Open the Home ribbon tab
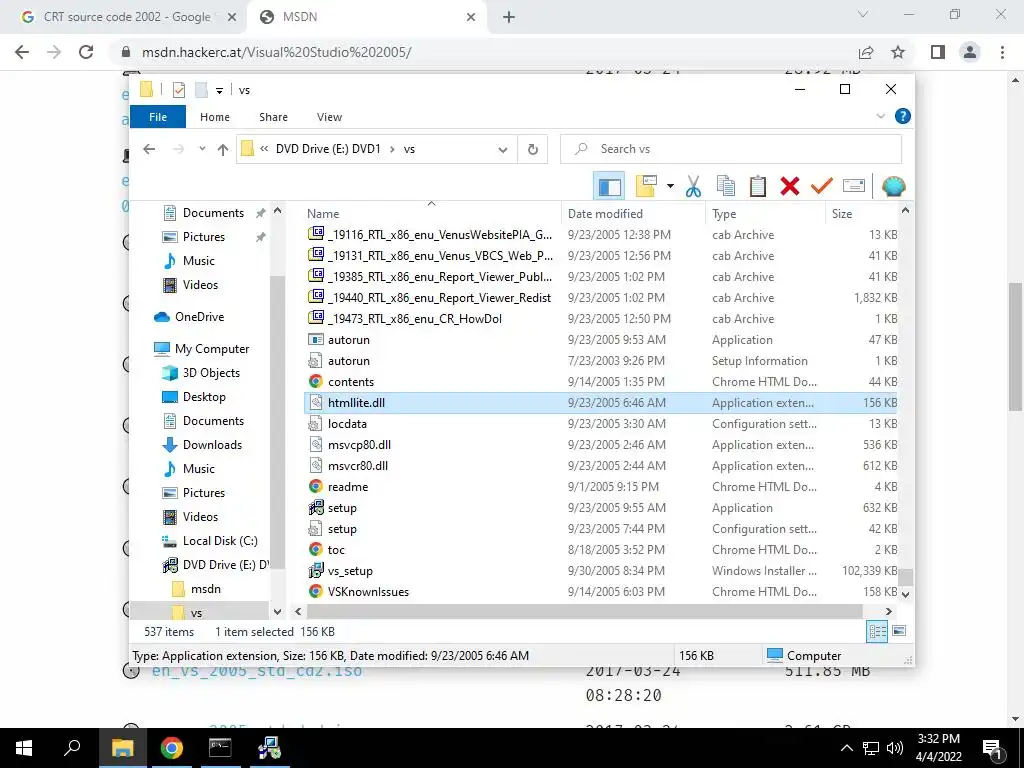This screenshot has width=1024, height=768. (215, 117)
